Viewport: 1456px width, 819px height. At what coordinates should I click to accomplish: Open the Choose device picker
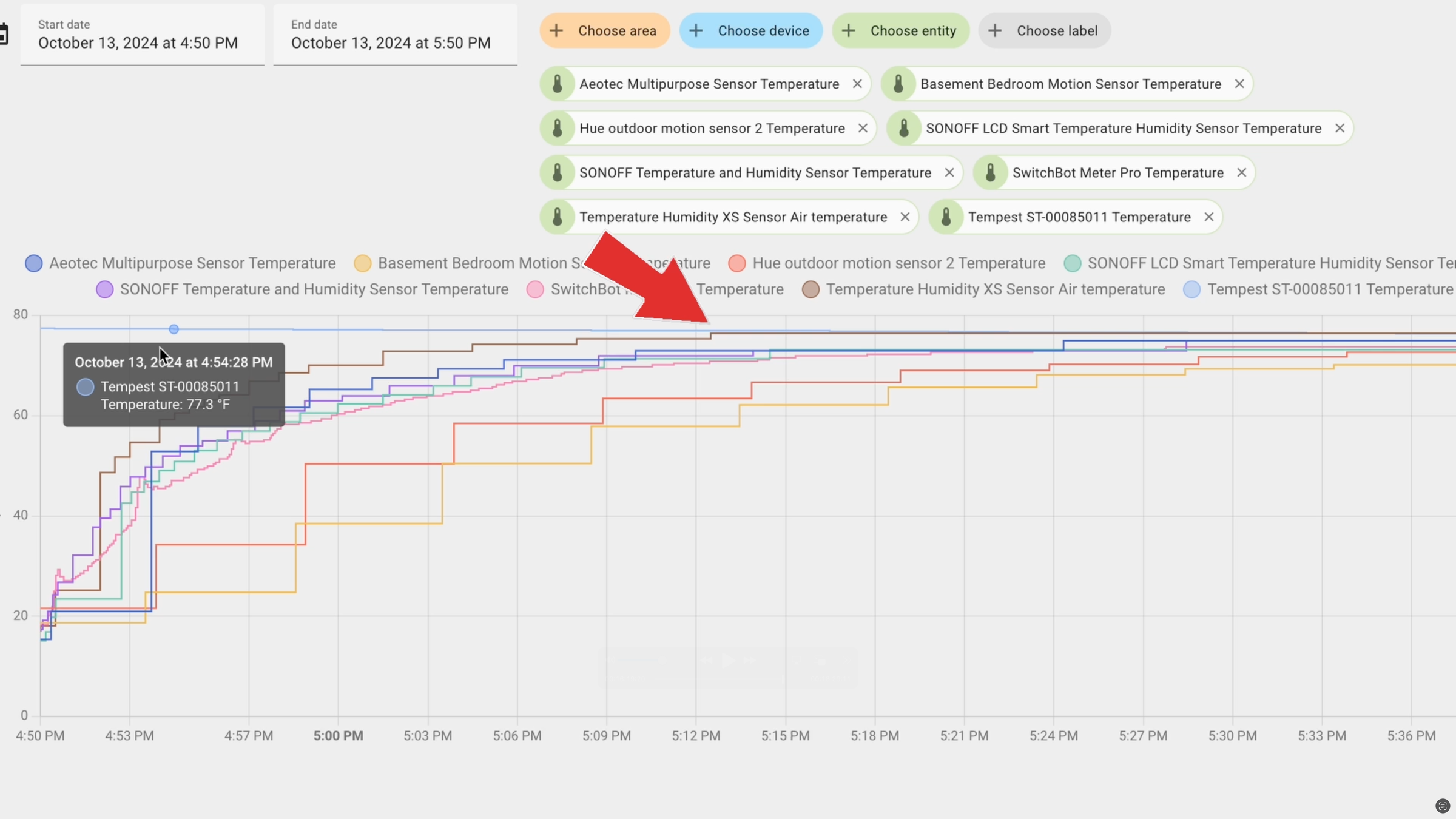pyautogui.click(x=750, y=30)
